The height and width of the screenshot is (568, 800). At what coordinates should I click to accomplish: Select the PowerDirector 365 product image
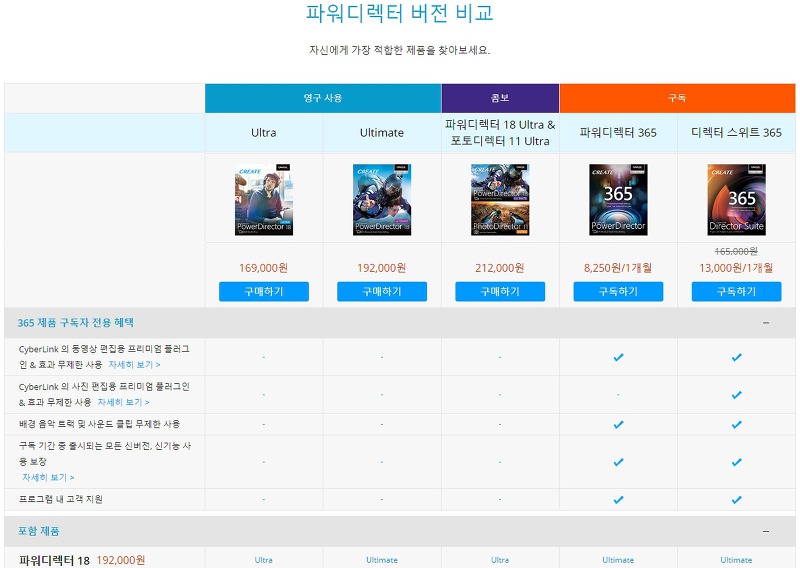pos(618,200)
